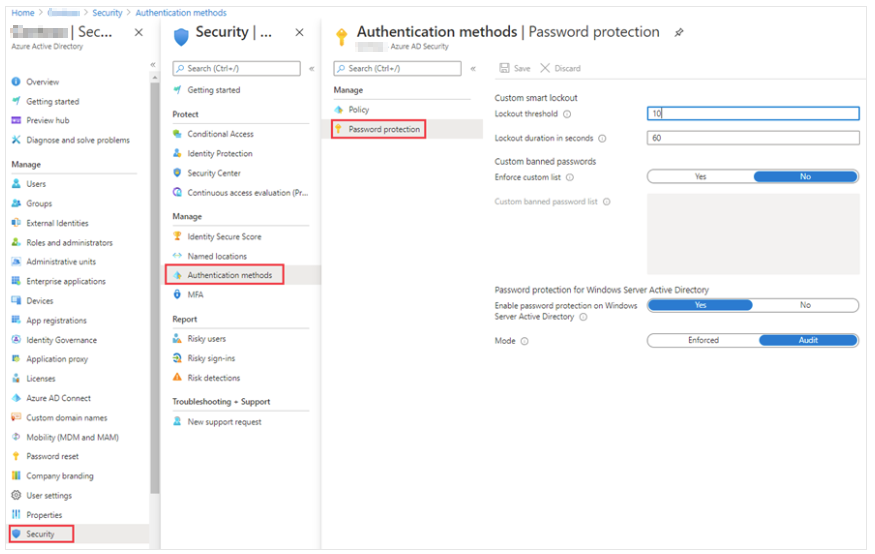Open the Security breadcrumb link
Viewport: 875px width, 554px height.
coord(107,13)
